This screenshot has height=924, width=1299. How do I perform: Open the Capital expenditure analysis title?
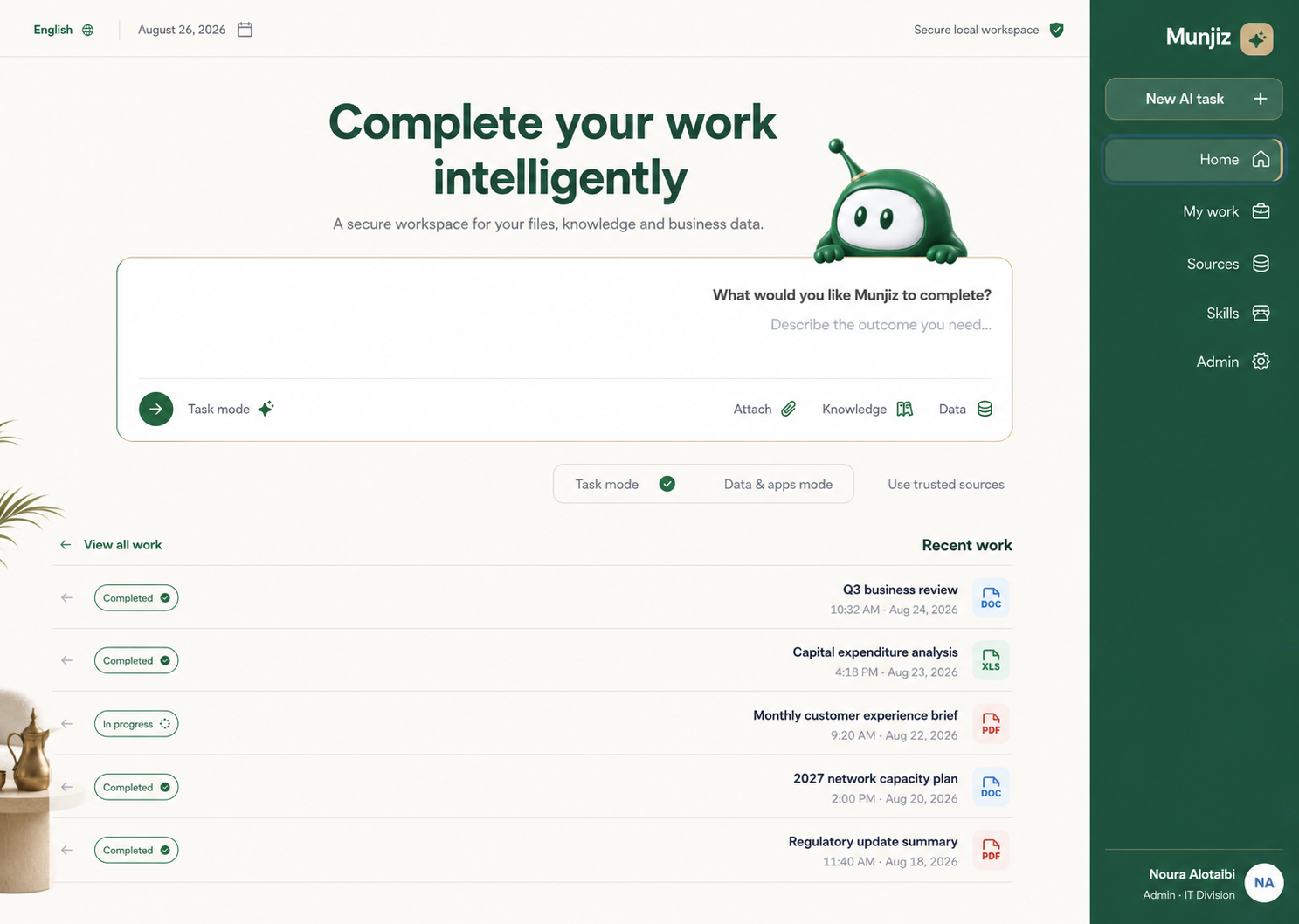(875, 652)
